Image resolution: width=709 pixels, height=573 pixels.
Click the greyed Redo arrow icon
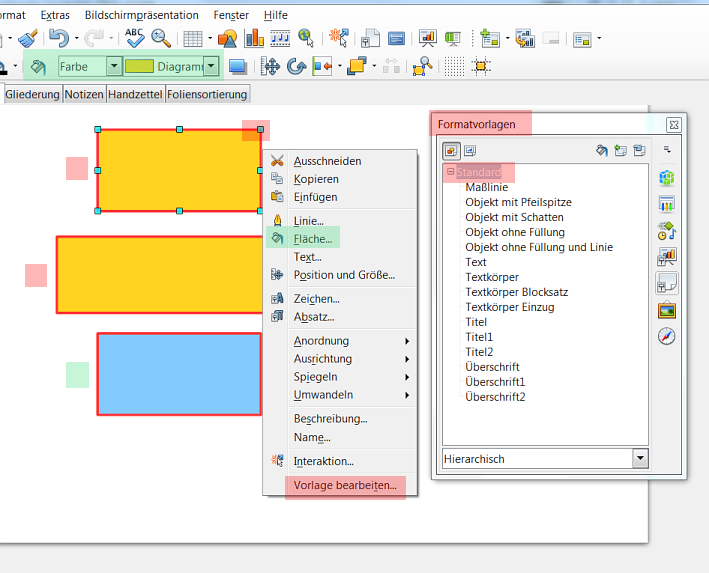point(94,38)
